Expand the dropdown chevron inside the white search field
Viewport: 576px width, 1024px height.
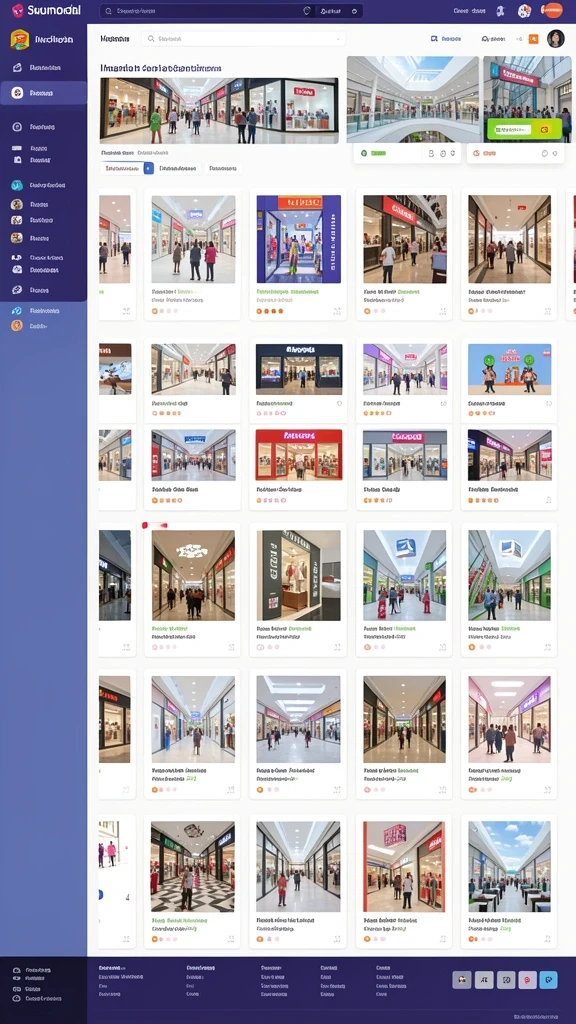point(337,39)
